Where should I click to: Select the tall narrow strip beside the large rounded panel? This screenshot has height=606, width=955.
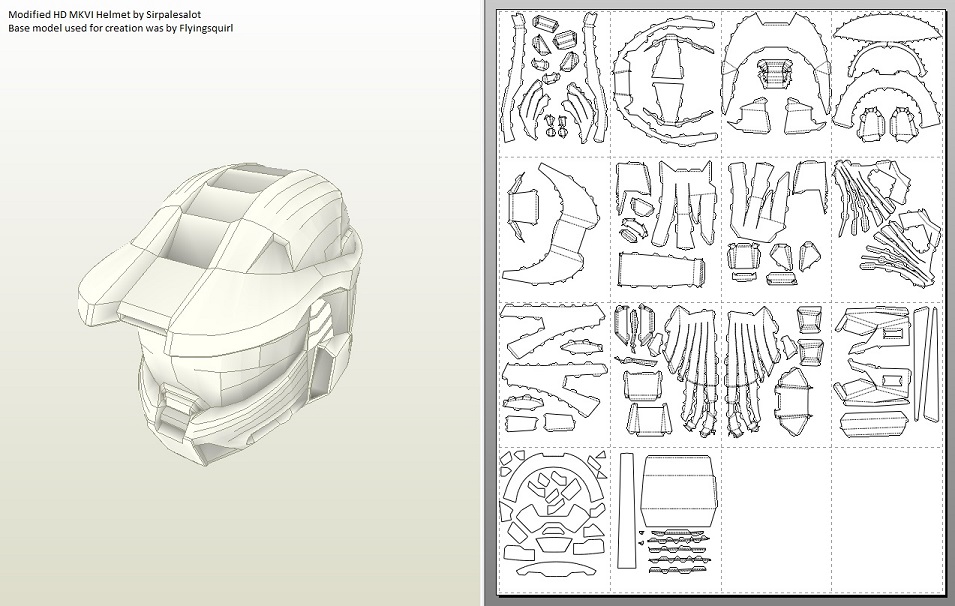[x=626, y=510]
